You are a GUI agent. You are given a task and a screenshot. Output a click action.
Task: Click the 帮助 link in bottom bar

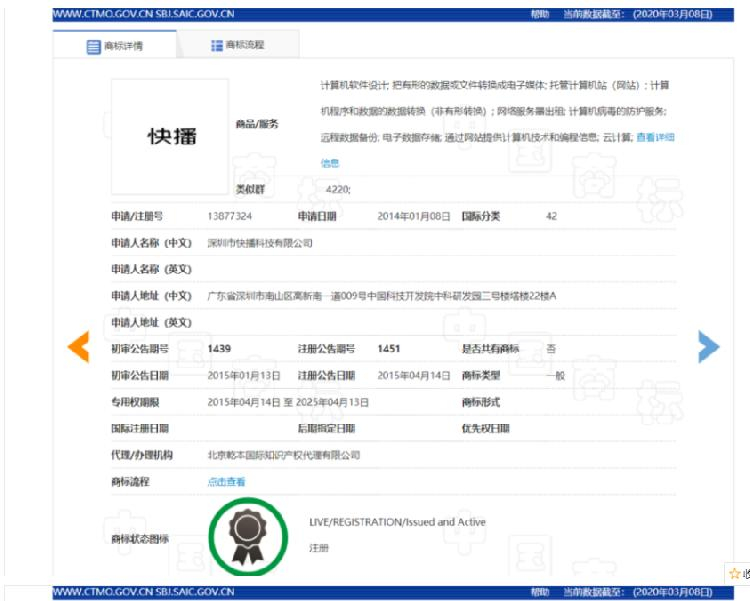point(540,592)
